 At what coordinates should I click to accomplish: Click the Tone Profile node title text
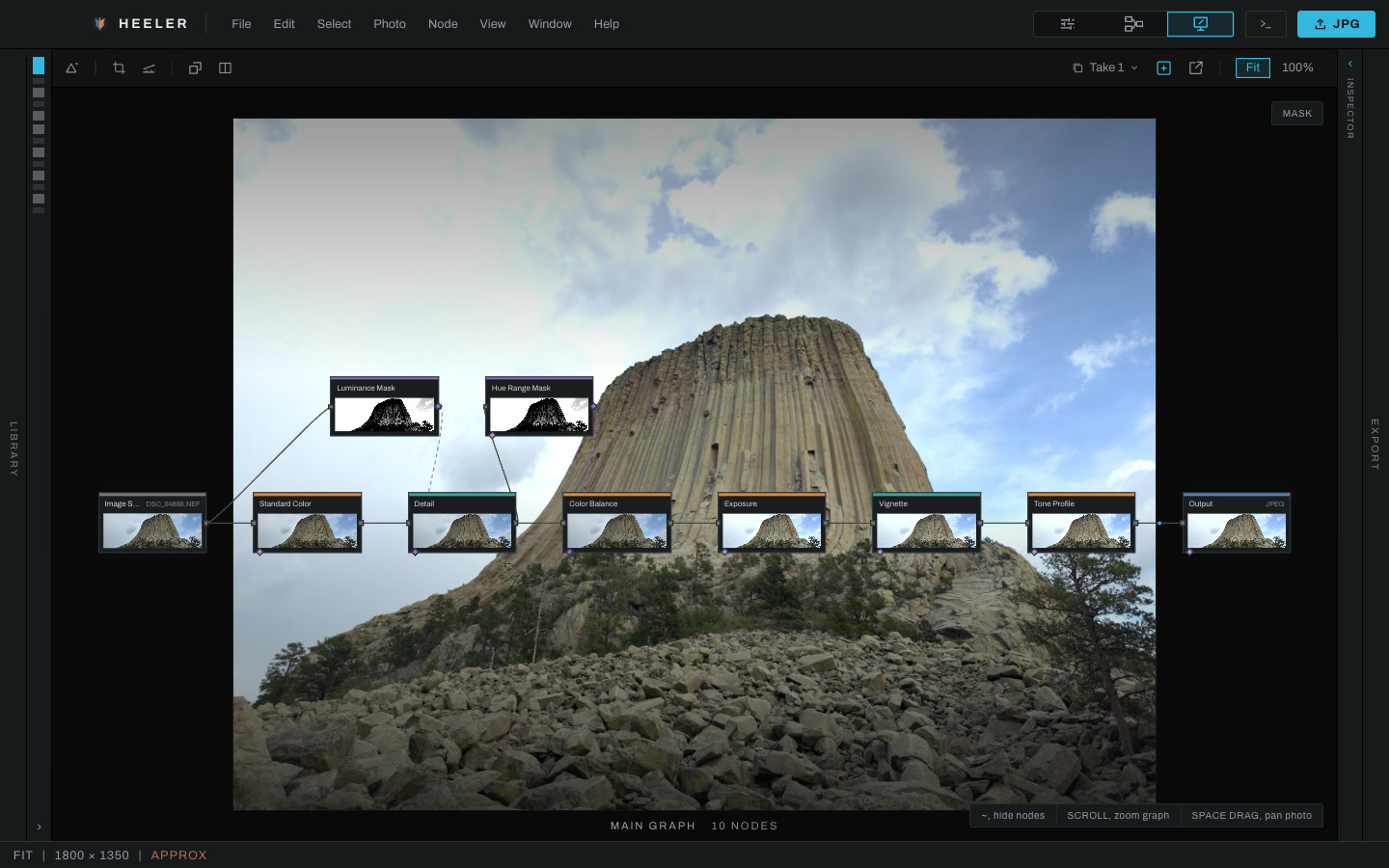coord(1054,503)
